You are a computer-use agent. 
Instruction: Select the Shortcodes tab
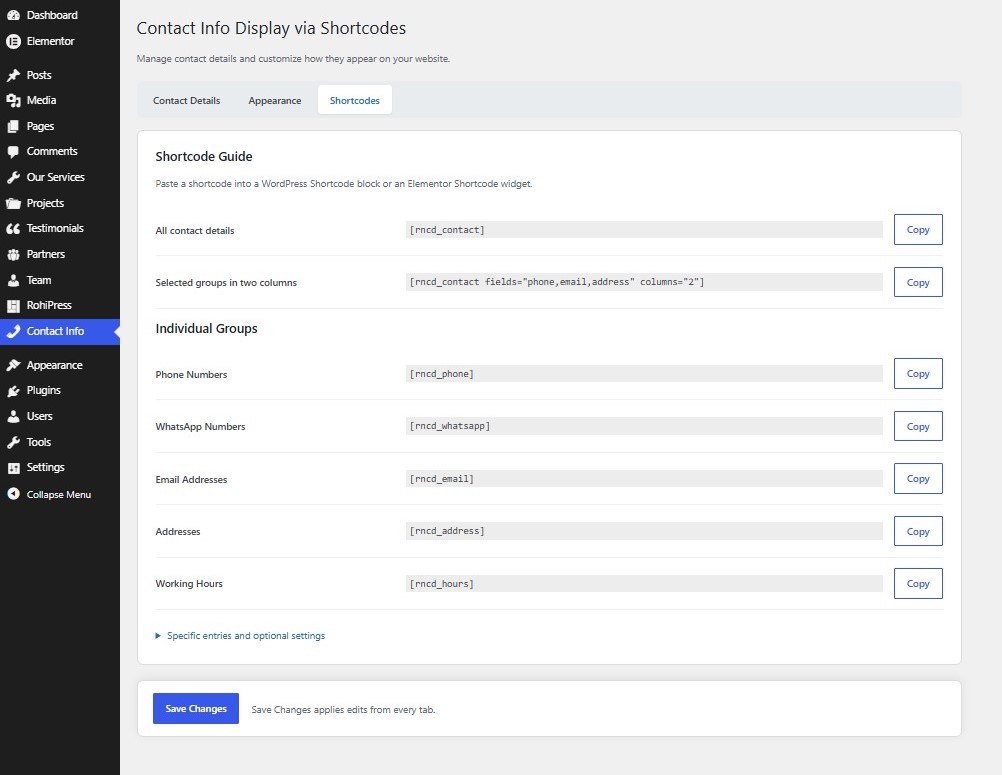tap(355, 100)
